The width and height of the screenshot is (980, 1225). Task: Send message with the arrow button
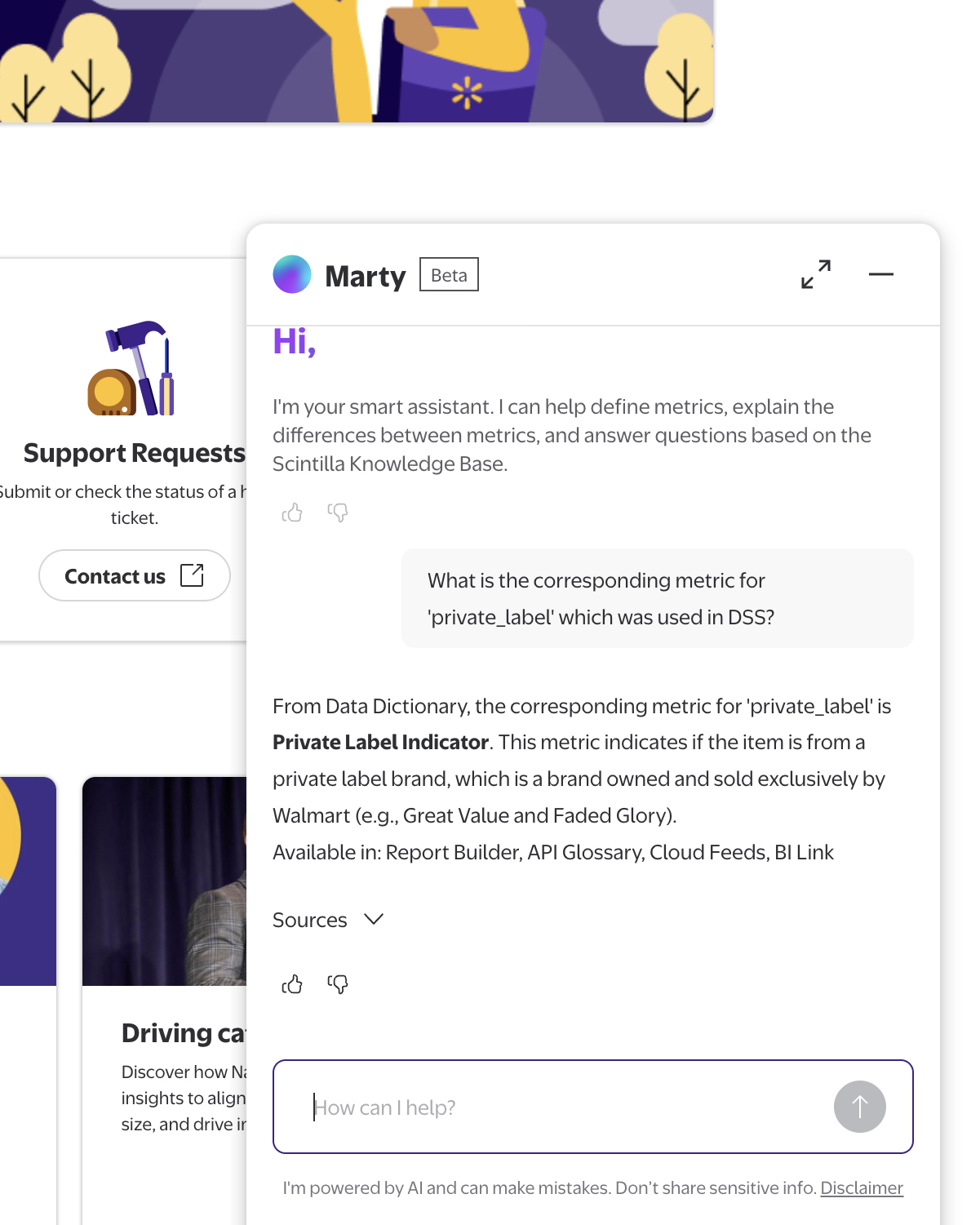point(860,1107)
